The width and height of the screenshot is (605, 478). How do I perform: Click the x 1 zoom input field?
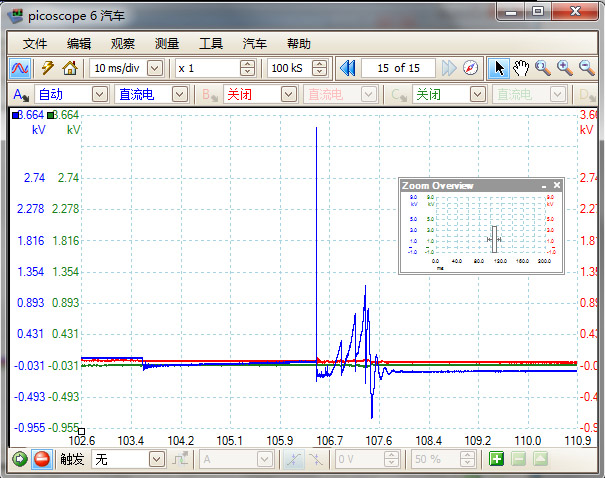pyautogui.click(x=208, y=68)
